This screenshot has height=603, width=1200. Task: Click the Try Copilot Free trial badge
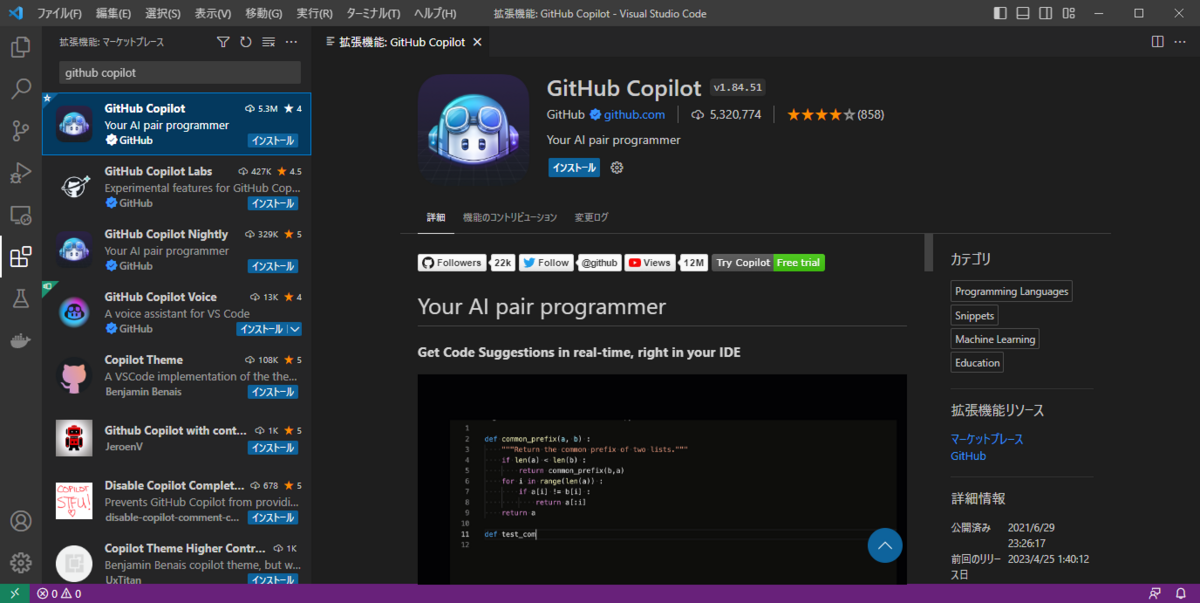point(768,263)
